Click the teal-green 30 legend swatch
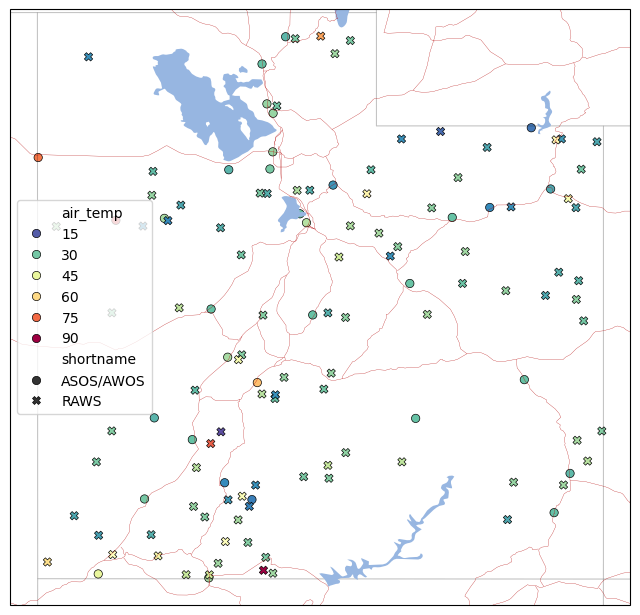The height and width of the screenshot is (615, 640). pyautogui.click(x=36, y=255)
